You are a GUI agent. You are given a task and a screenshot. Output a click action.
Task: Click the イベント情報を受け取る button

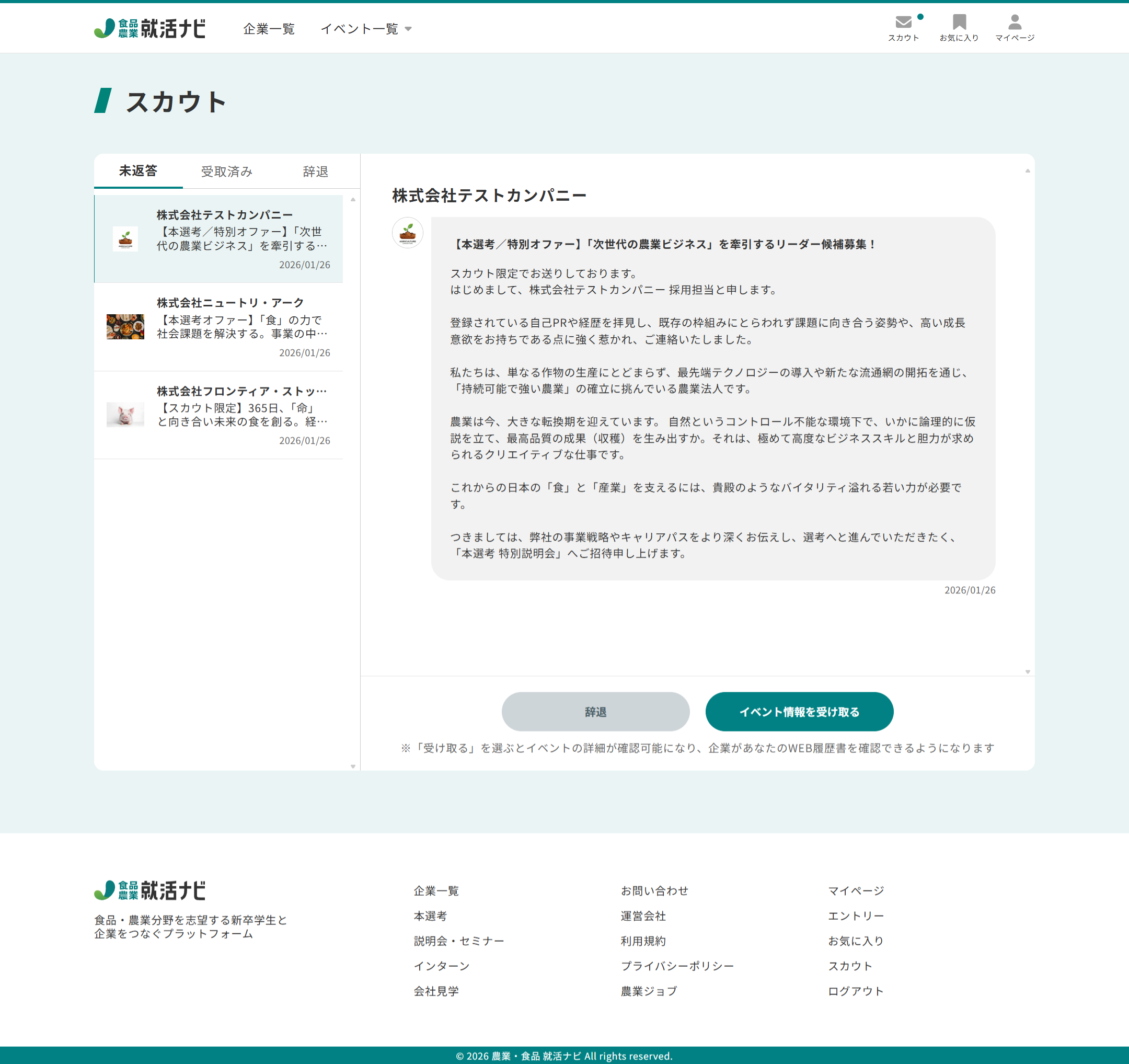(x=799, y=712)
